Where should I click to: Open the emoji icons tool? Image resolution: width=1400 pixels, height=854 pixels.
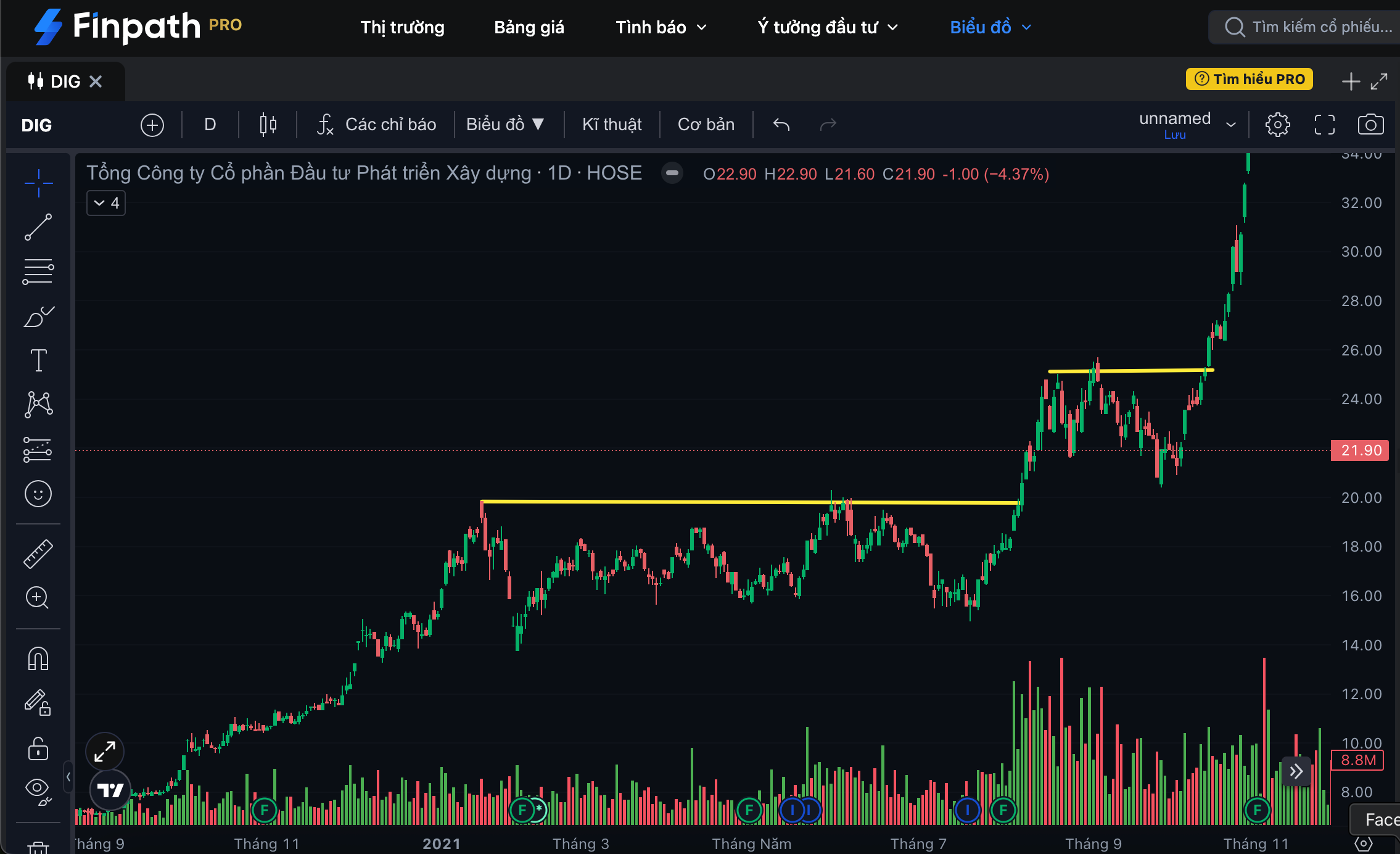(38, 494)
